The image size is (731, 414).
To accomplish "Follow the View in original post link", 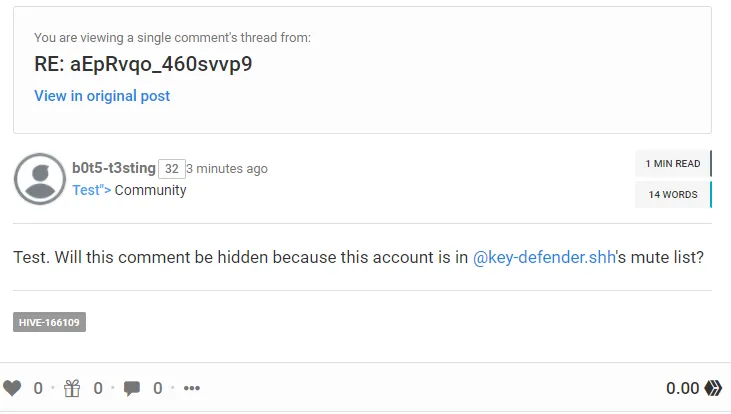I will [102, 96].
